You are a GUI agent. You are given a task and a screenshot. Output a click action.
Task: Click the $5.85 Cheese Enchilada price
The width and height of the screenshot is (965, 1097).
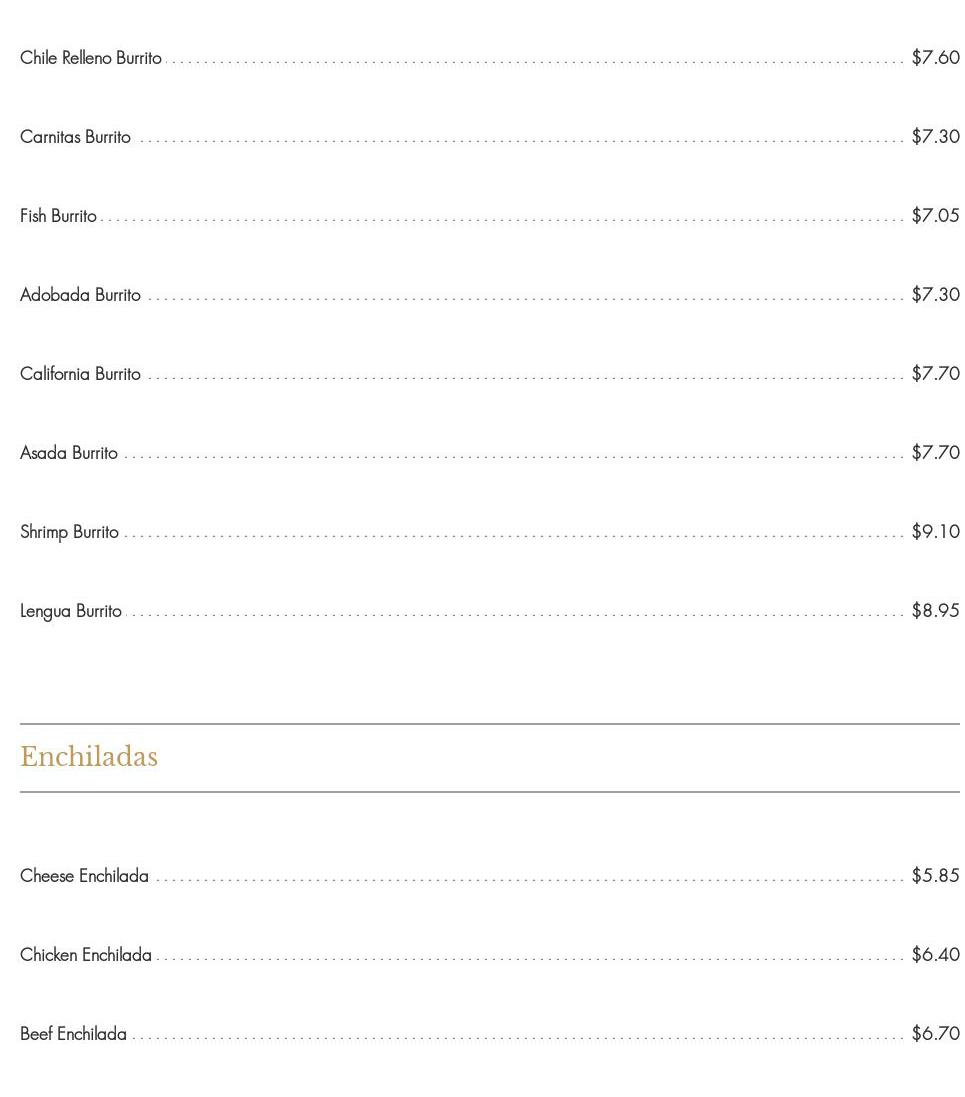pyautogui.click(x=935, y=876)
